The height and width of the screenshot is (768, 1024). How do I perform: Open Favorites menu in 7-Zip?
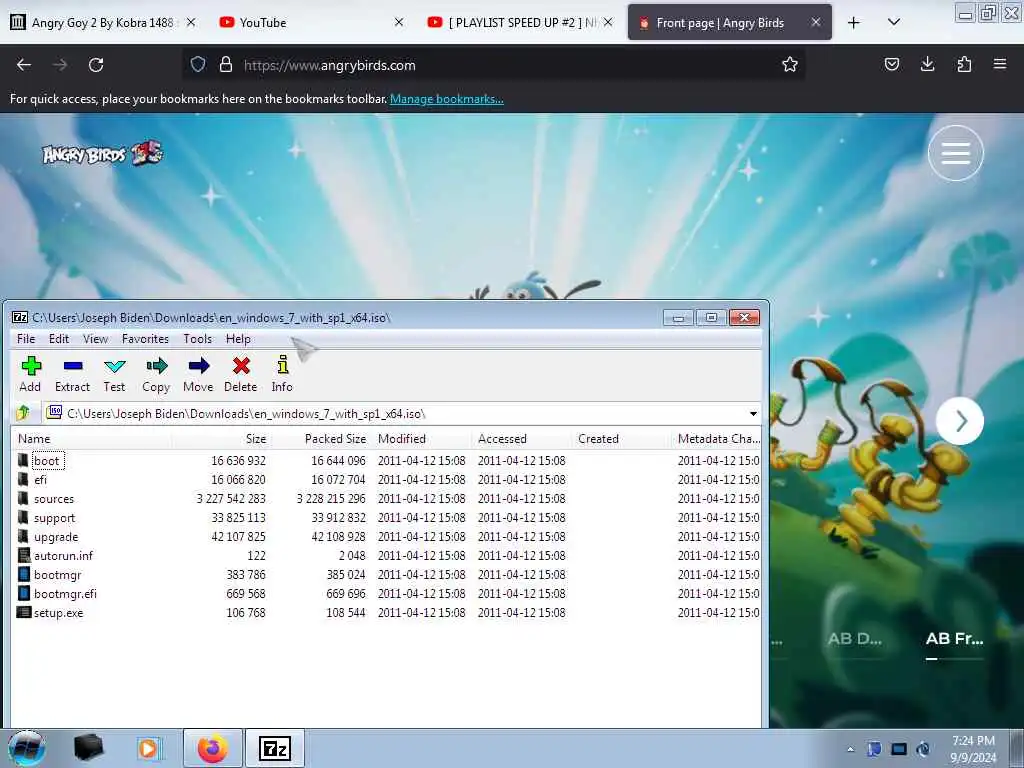[145, 339]
